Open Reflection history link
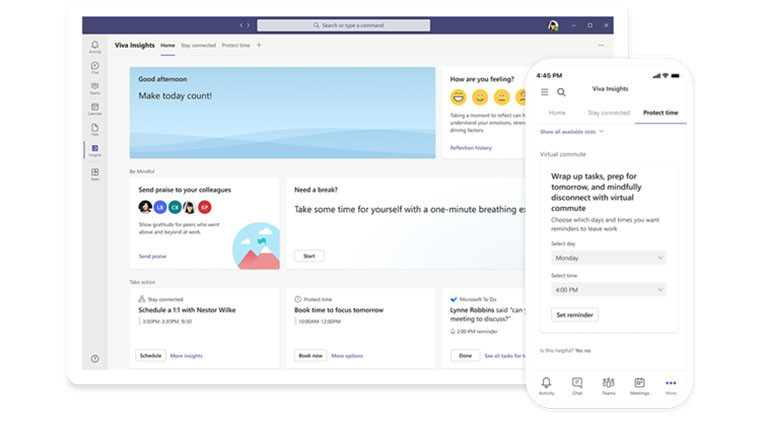This screenshot has width=760, height=428. point(471,148)
